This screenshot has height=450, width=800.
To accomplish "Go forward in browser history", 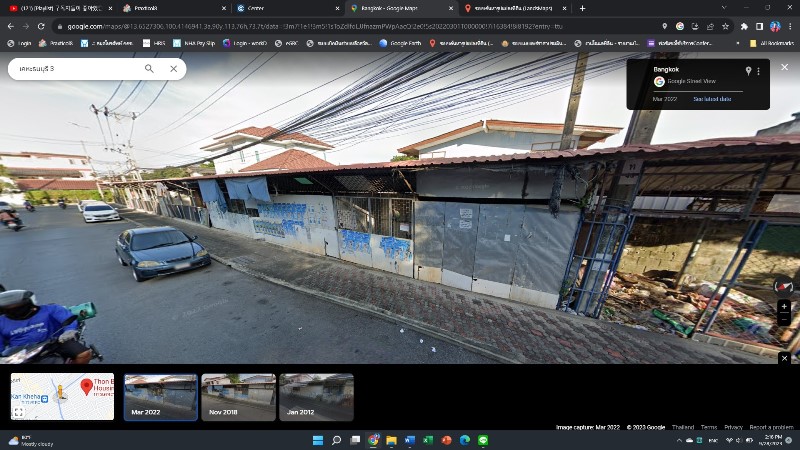I will point(26,26).
